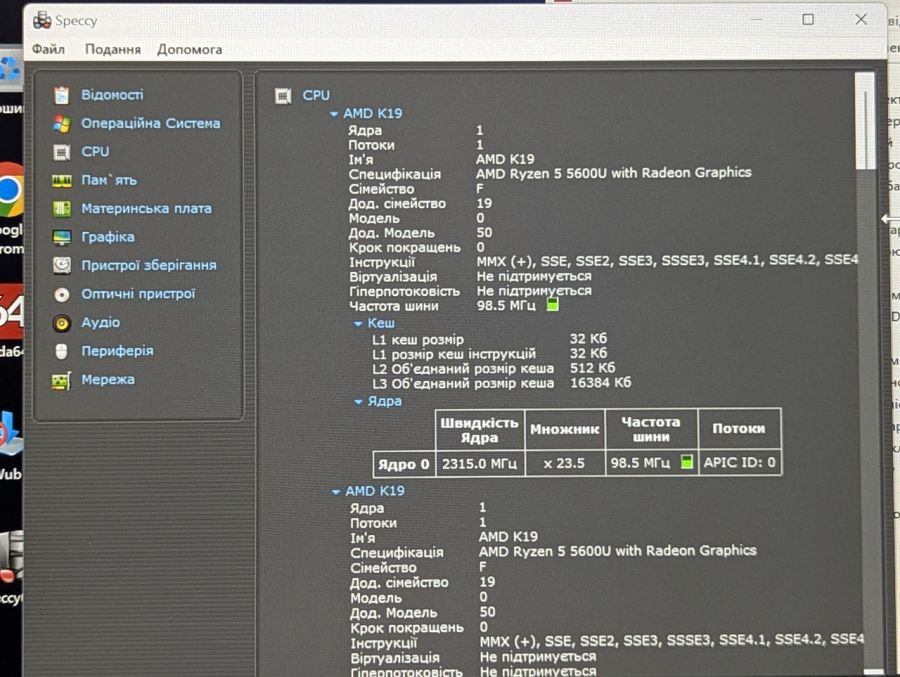900x677 pixels.
Task: Open the Аудіо speaker icon
Action: [x=61, y=323]
